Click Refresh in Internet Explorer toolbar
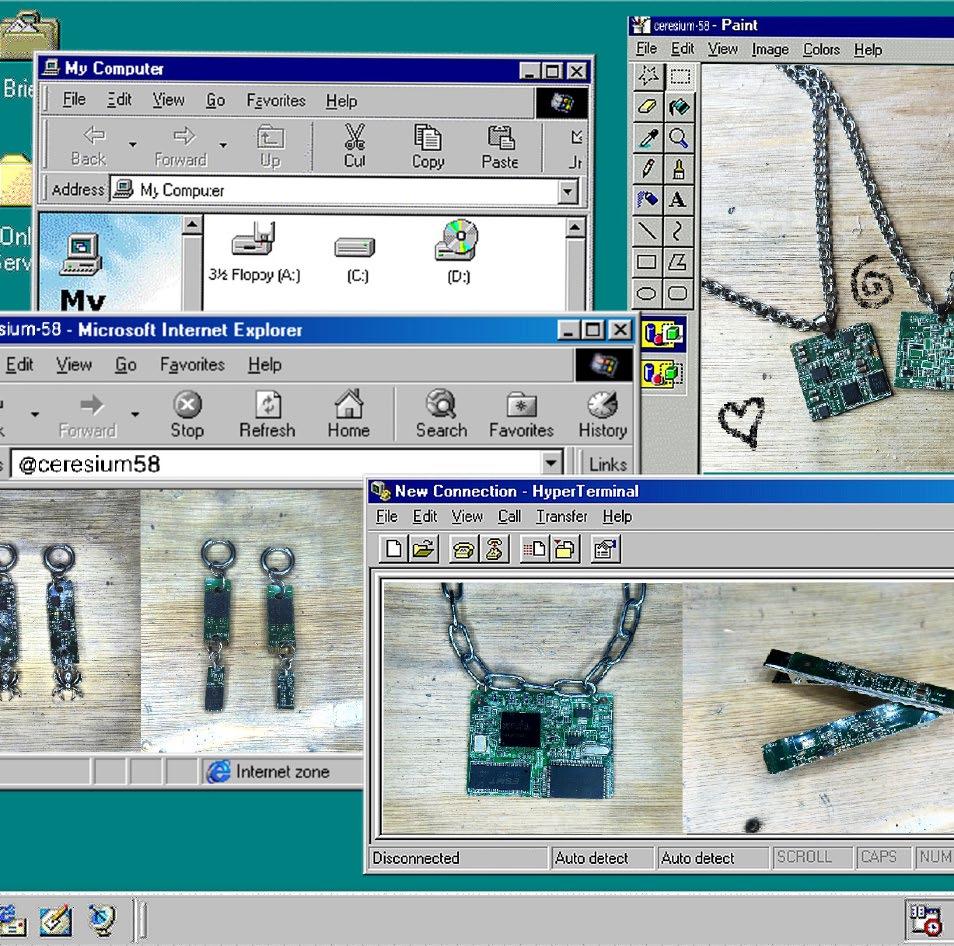The width and height of the screenshot is (954, 946). point(268,414)
